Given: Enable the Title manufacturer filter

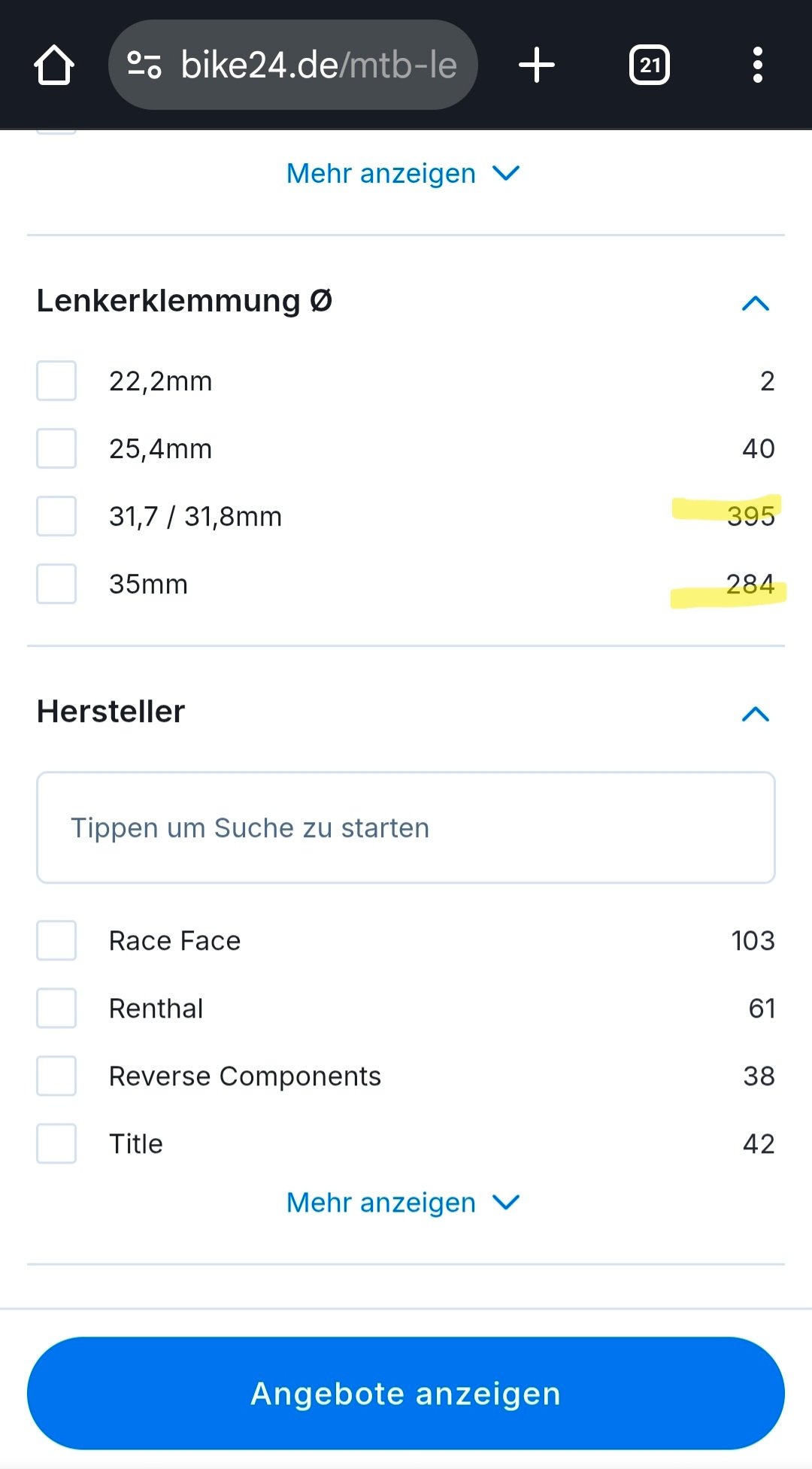Looking at the screenshot, I should (x=56, y=1143).
